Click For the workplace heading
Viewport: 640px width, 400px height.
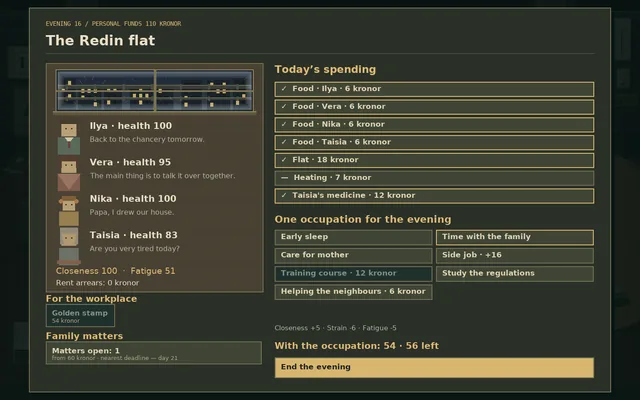[91, 299]
